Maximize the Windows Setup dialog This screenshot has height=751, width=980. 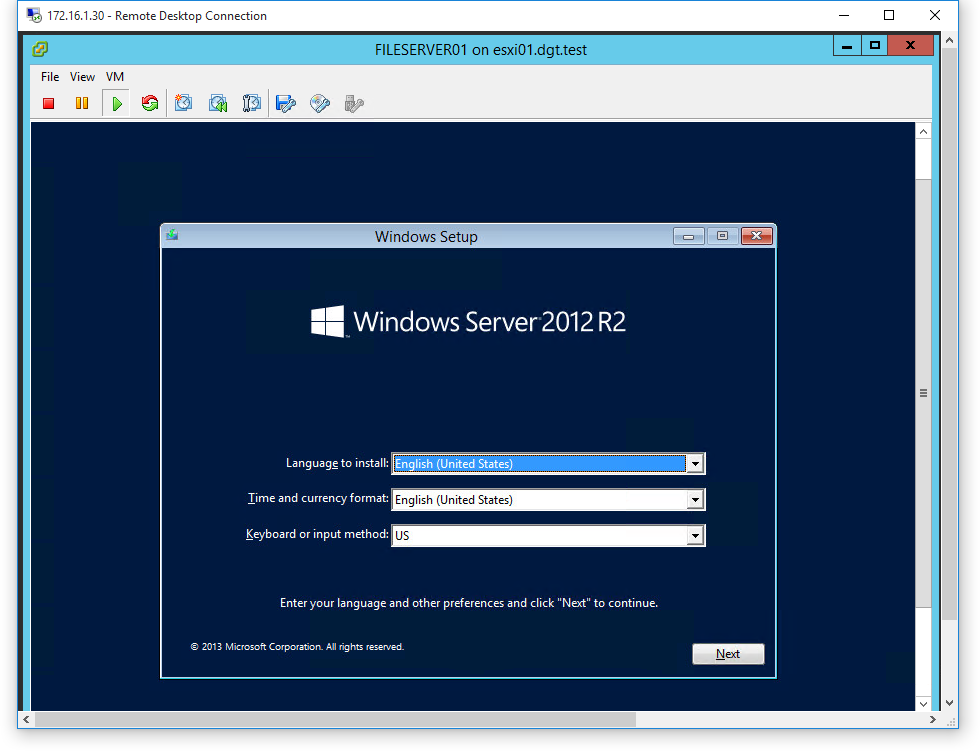[722, 236]
